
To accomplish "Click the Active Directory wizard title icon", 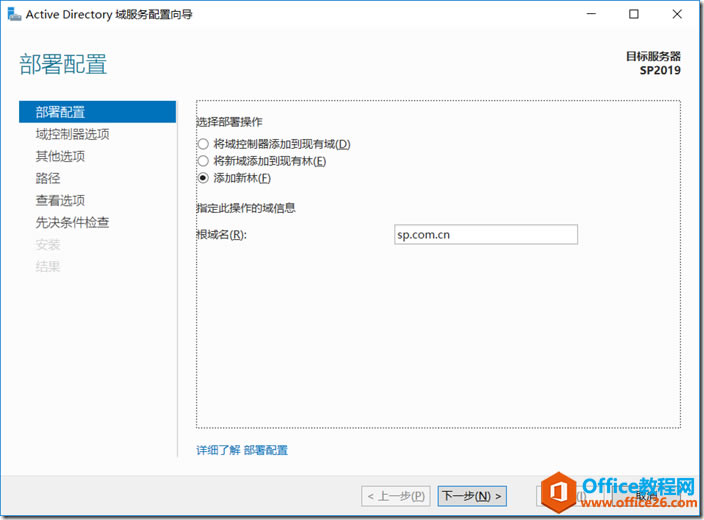I will 14,14.
